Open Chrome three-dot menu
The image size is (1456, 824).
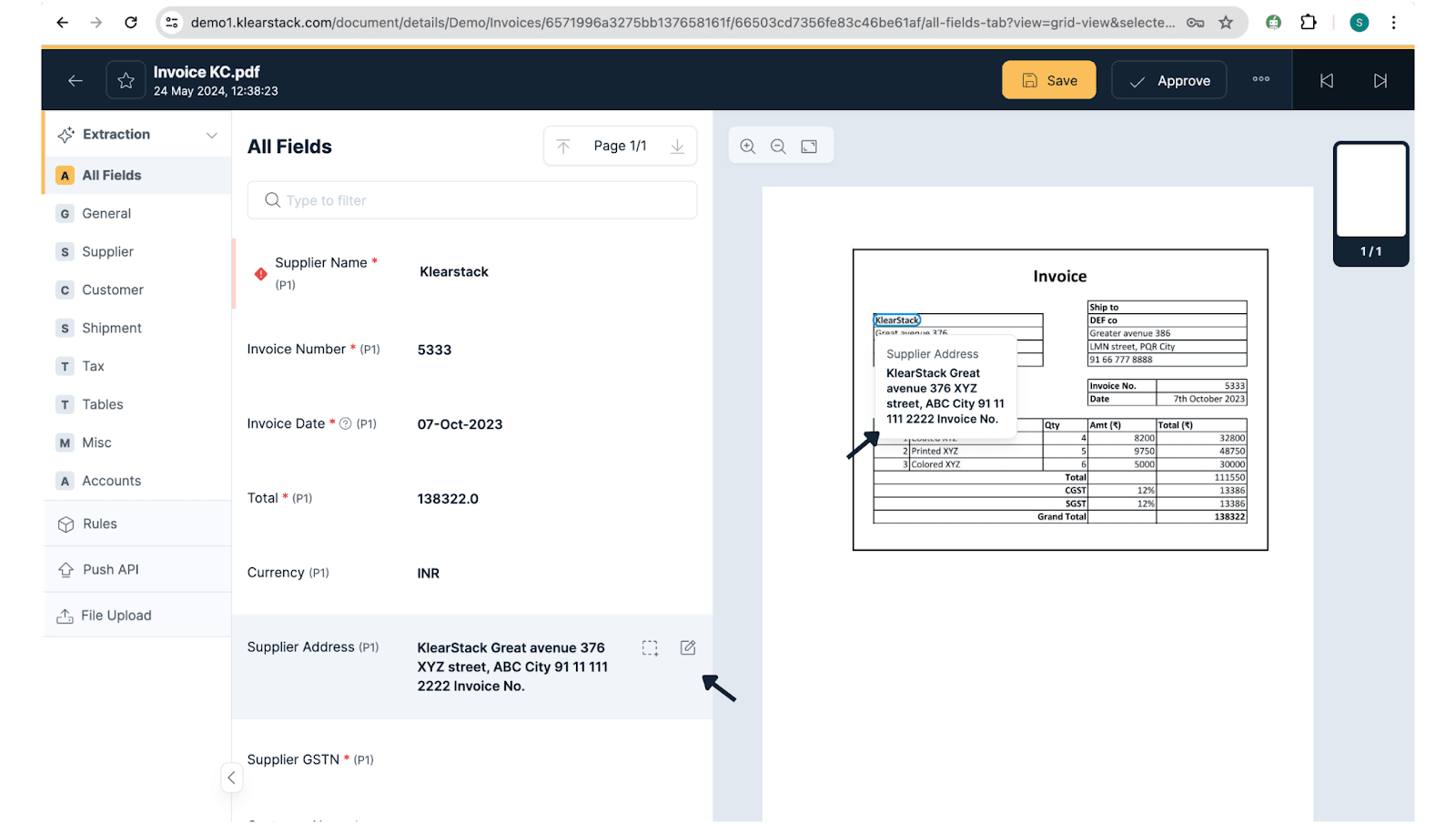[x=1393, y=23]
